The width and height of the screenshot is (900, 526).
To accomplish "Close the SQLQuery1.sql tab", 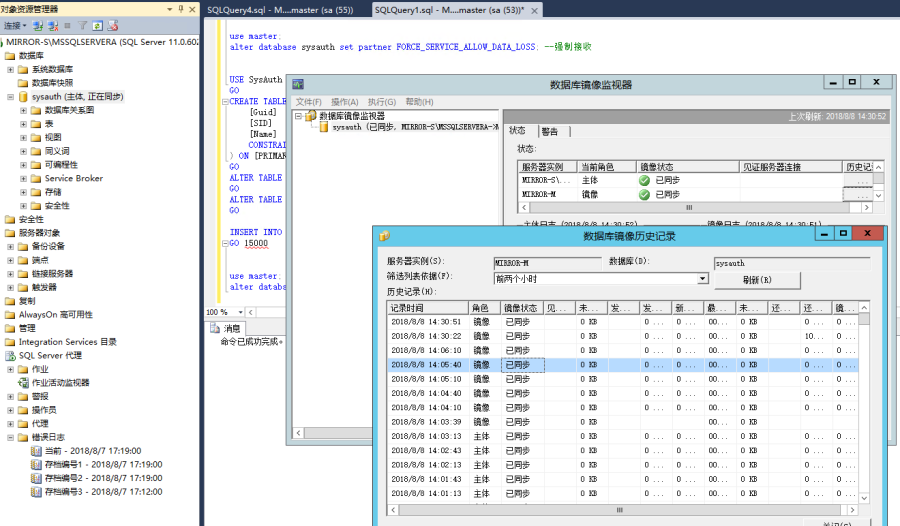I will [534, 10].
